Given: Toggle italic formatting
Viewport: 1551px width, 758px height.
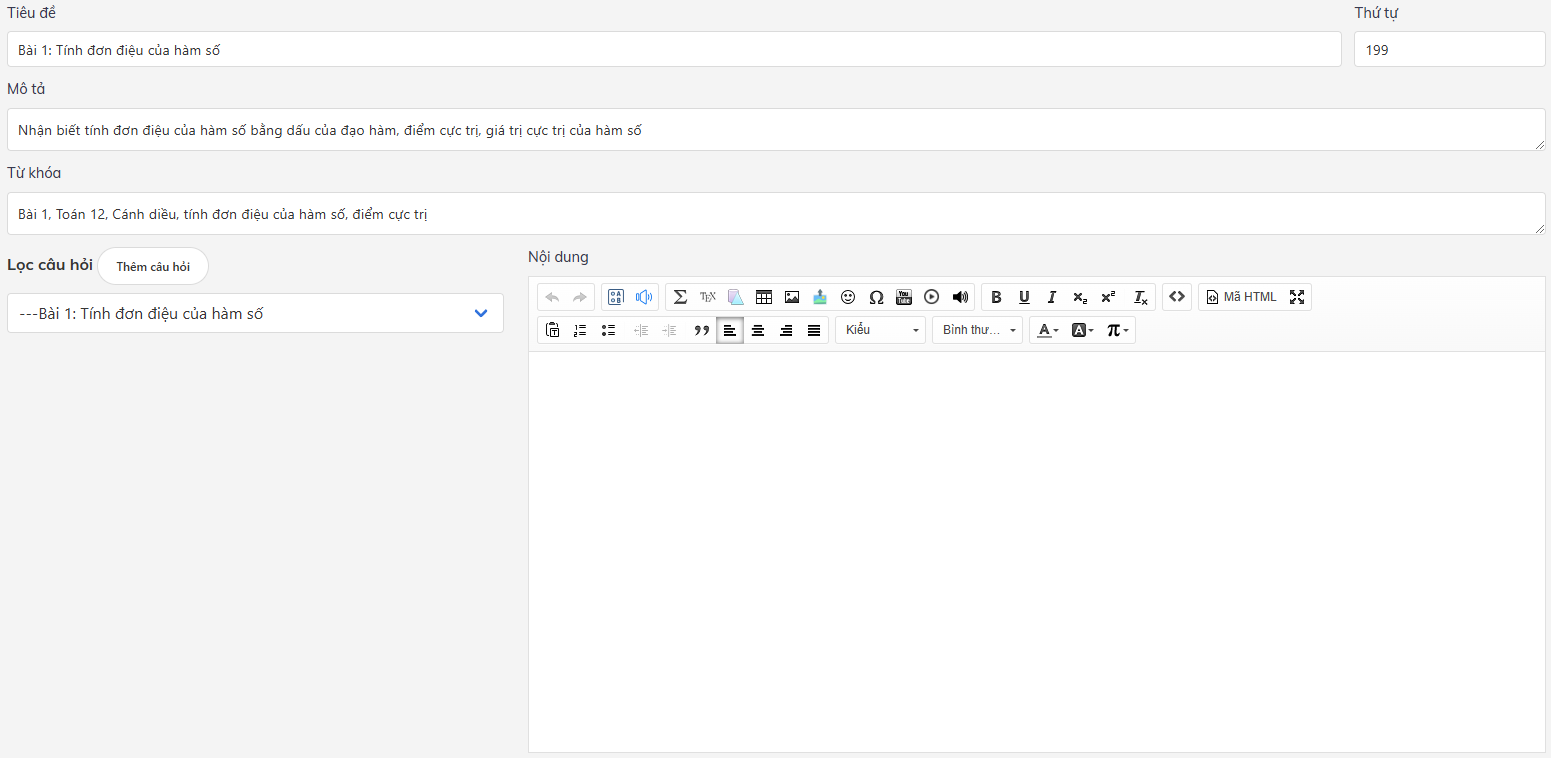Looking at the screenshot, I should (x=1052, y=297).
